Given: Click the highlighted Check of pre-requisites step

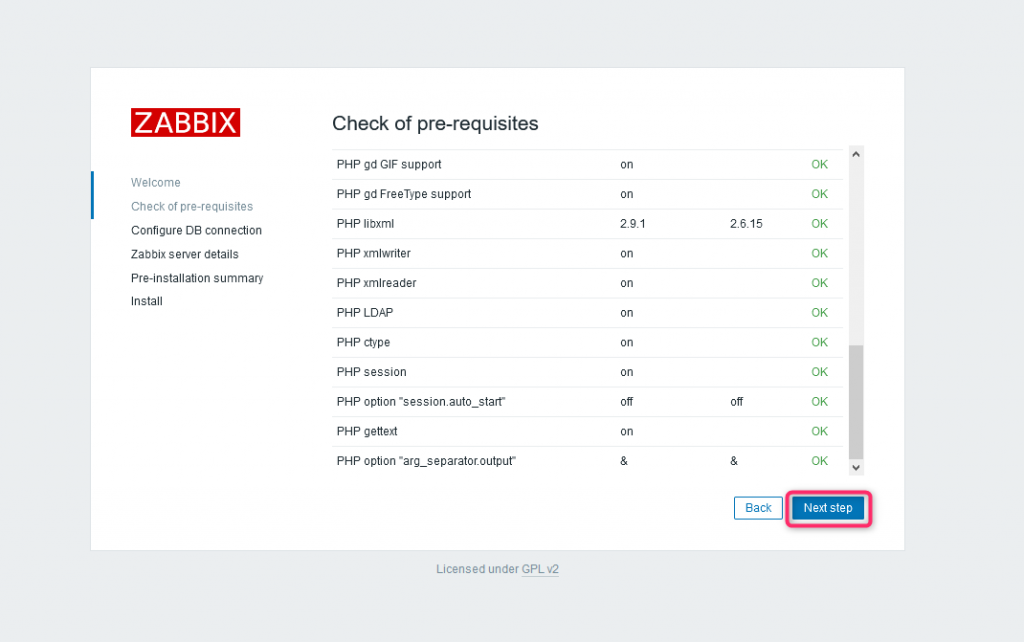Looking at the screenshot, I should (191, 206).
